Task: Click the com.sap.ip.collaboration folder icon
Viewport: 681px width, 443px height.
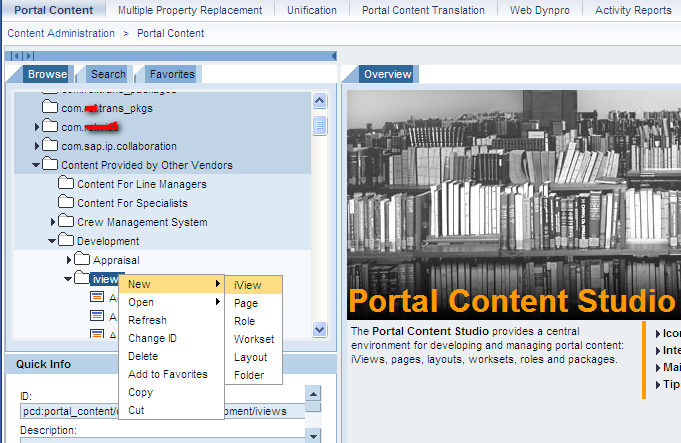Action: point(50,146)
